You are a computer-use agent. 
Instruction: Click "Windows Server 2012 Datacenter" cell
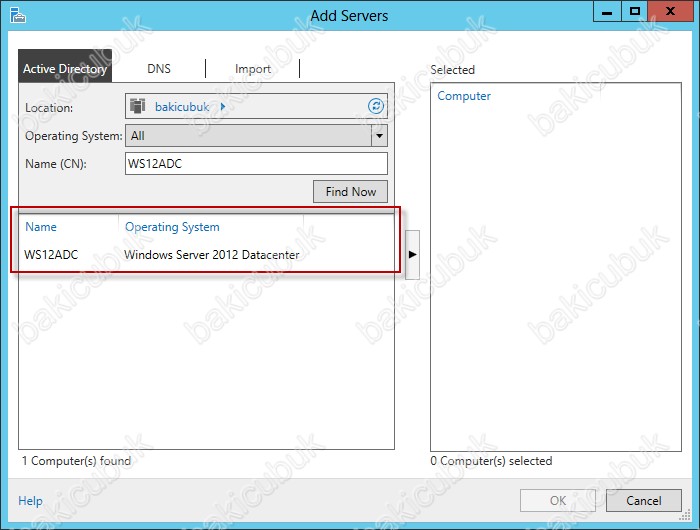tap(212, 255)
